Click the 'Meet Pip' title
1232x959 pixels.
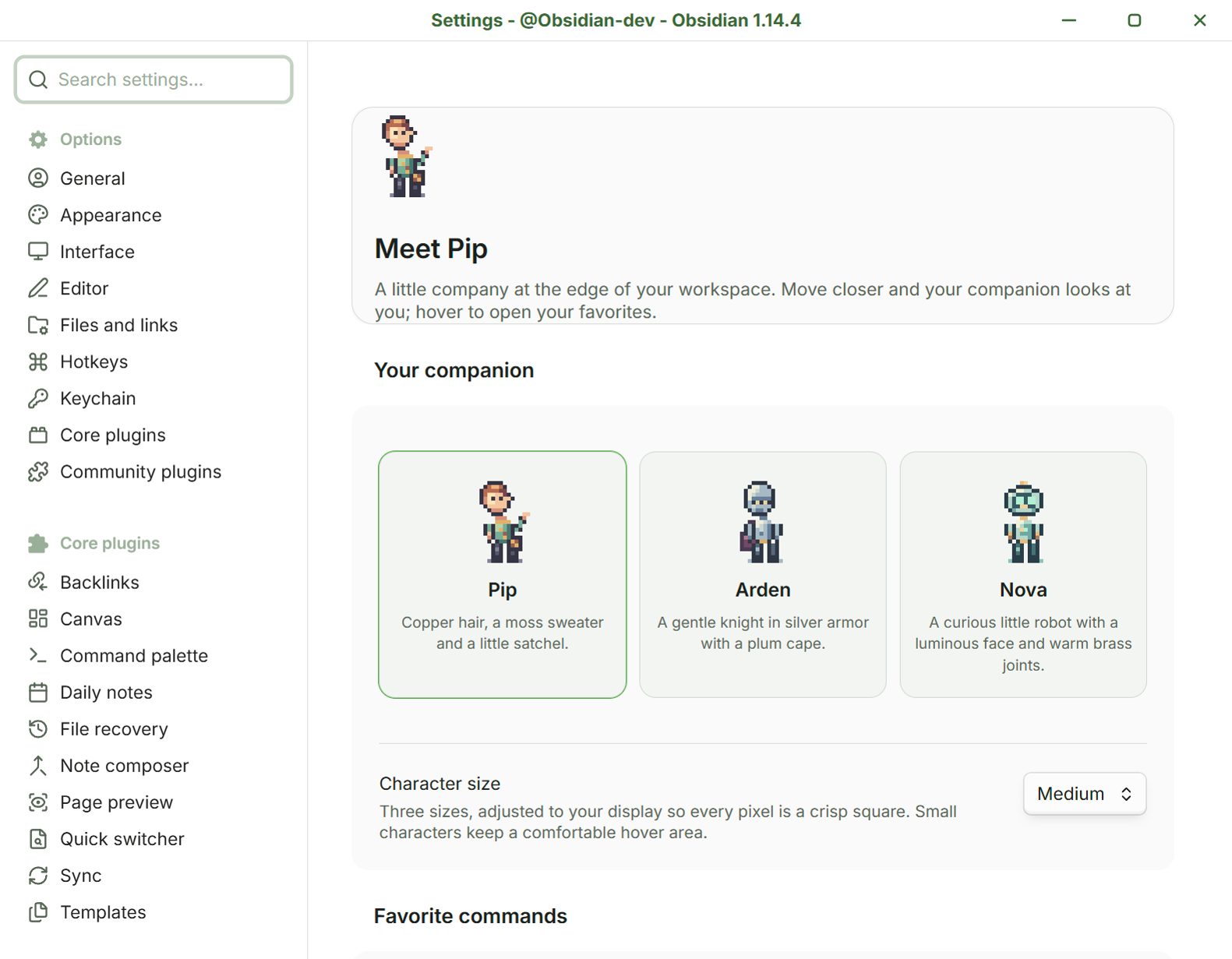[431, 249]
